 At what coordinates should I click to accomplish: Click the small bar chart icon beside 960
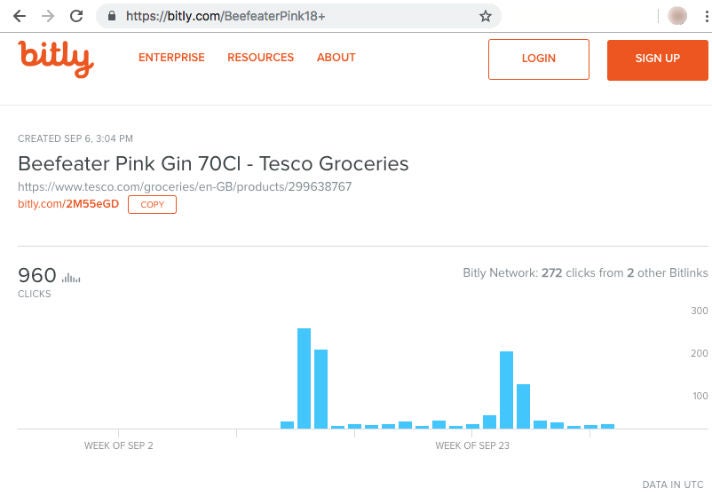pos(72,277)
